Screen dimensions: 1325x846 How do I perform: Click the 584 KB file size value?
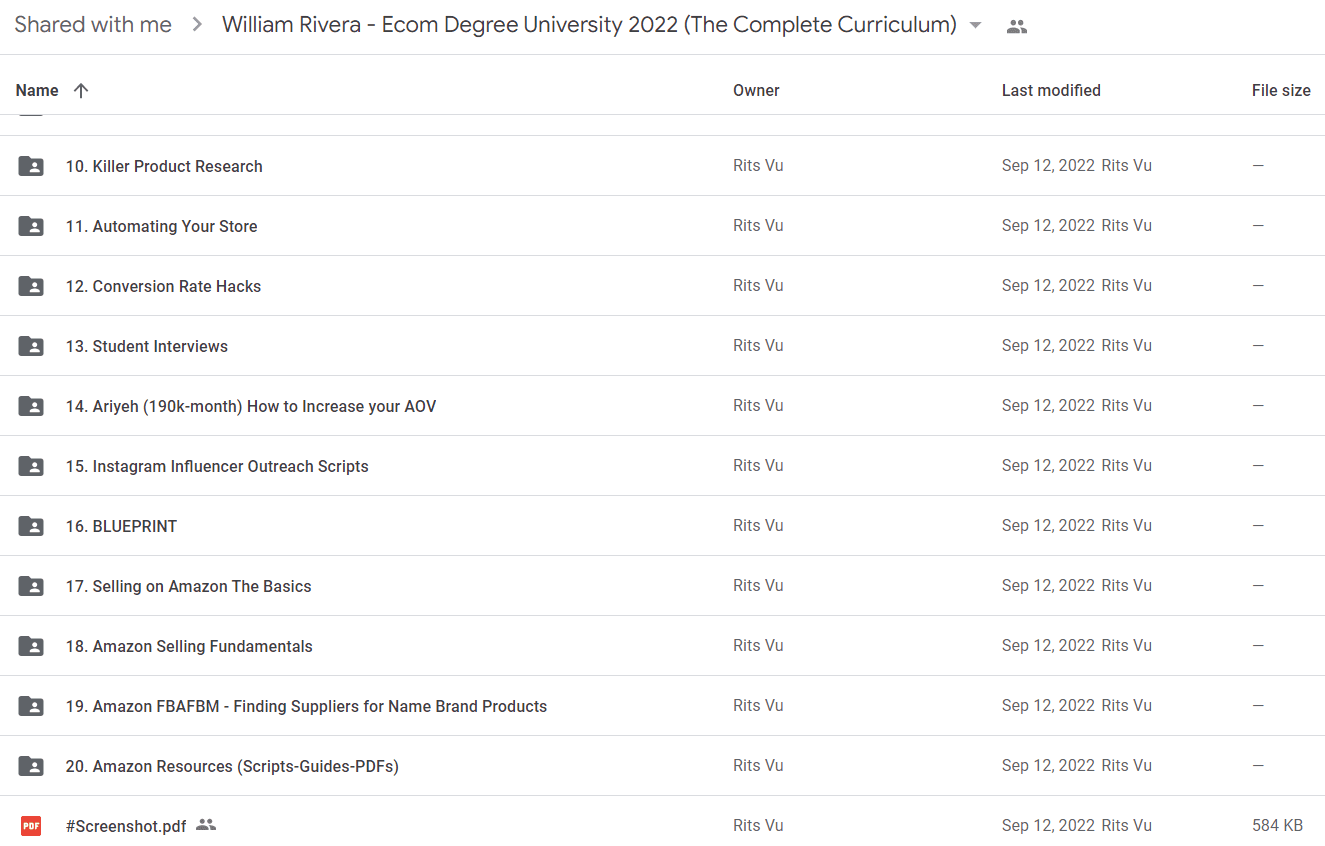(1277, 825)
